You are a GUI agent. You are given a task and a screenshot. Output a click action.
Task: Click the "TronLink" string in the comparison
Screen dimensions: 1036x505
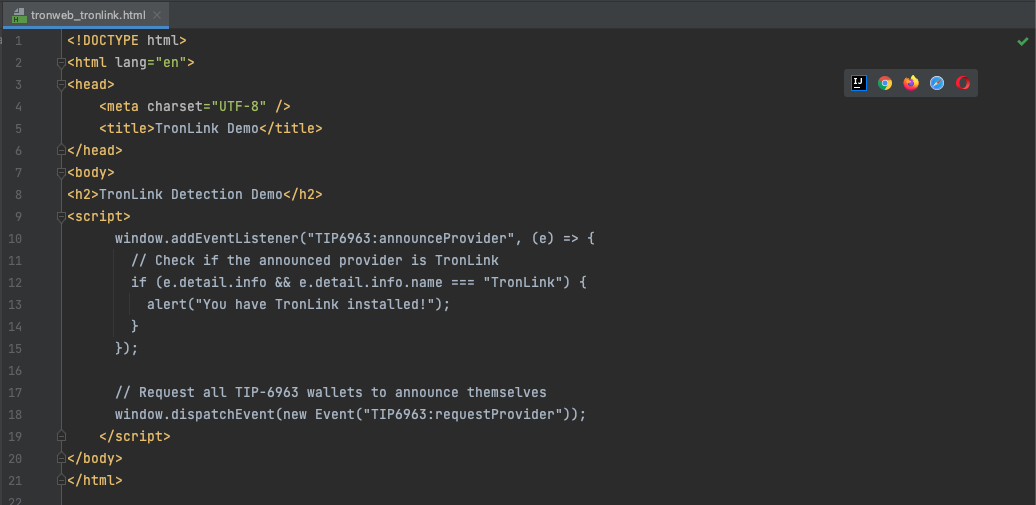click(523, 282)
